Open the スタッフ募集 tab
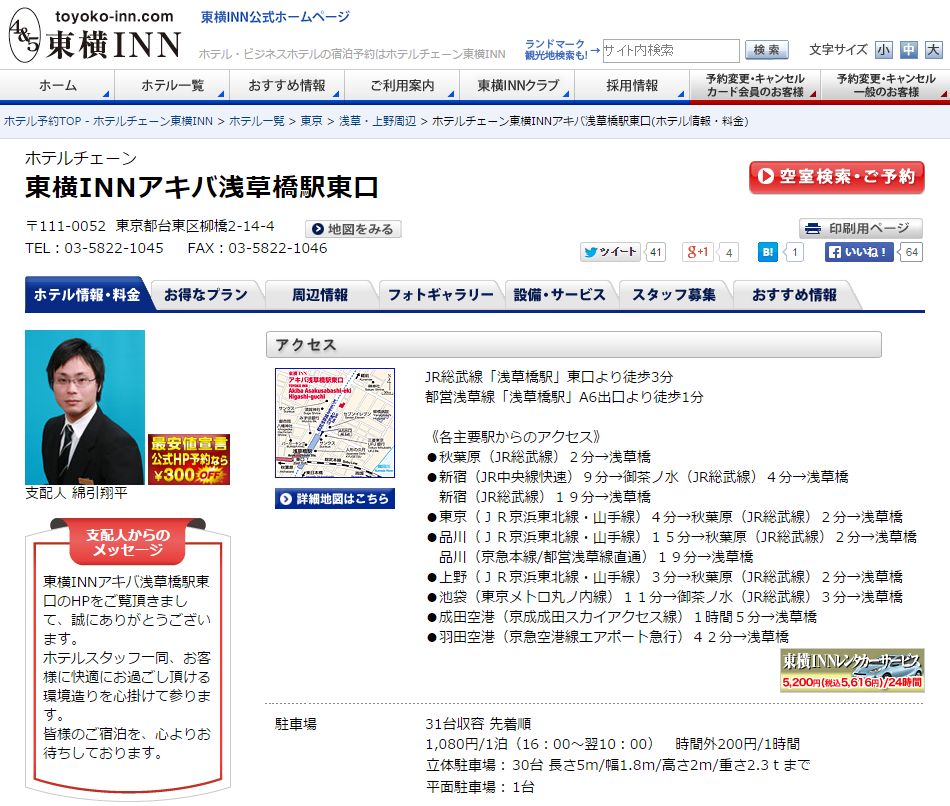This screenshot has height=806, width=950. coord(674,295)
